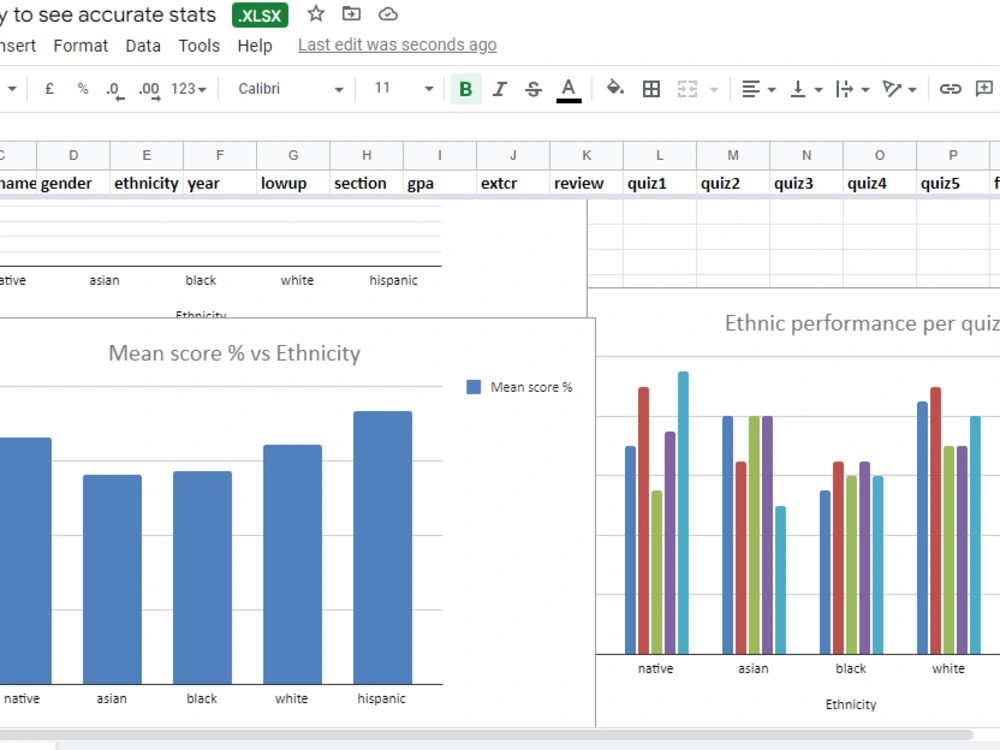1000x750 pixels.
Task: Select the gpa header cell
Action: coord(439,183)
